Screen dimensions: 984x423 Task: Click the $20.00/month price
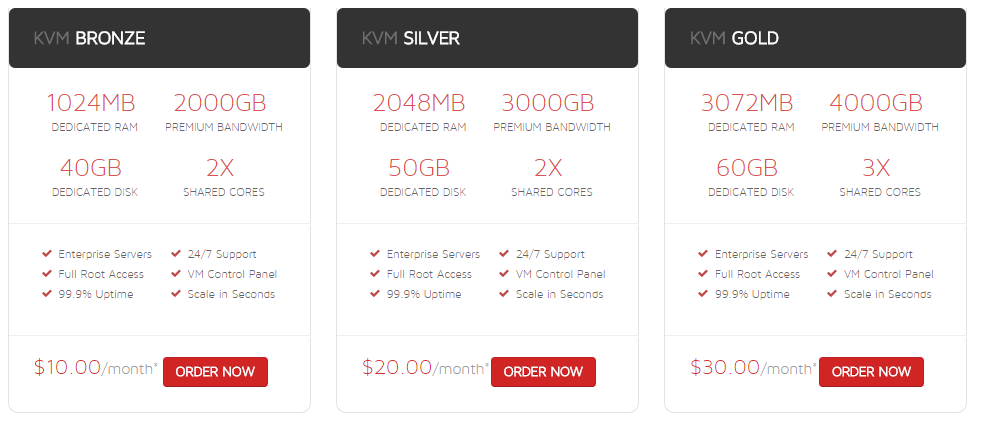point(424,367)
